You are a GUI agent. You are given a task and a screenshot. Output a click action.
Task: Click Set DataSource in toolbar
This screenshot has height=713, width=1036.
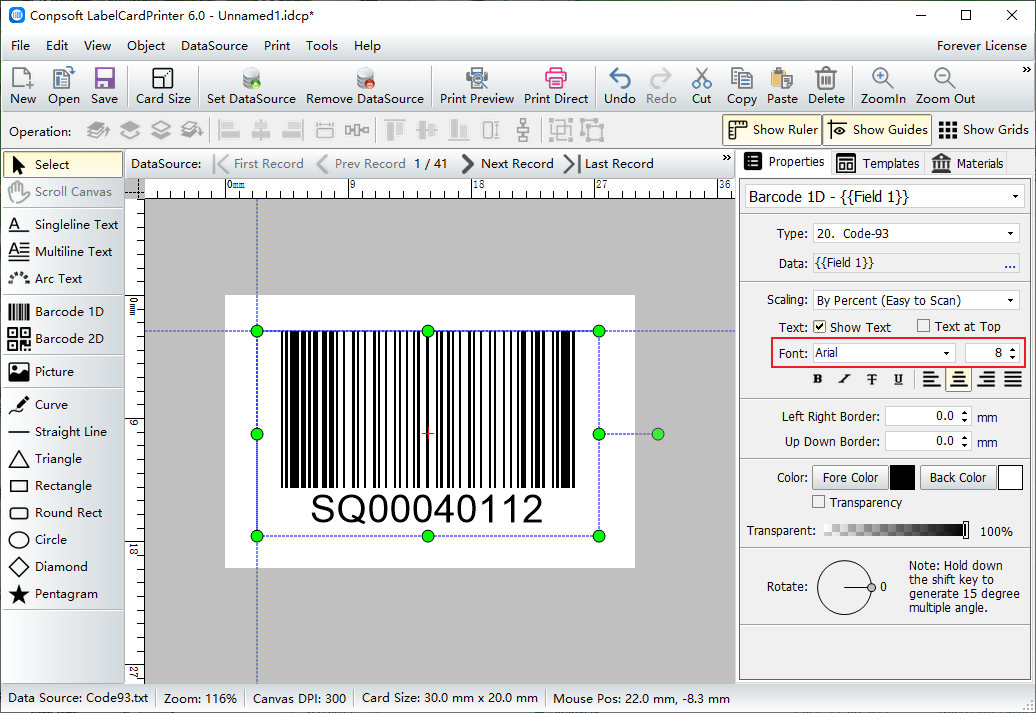tap(251, 86)
